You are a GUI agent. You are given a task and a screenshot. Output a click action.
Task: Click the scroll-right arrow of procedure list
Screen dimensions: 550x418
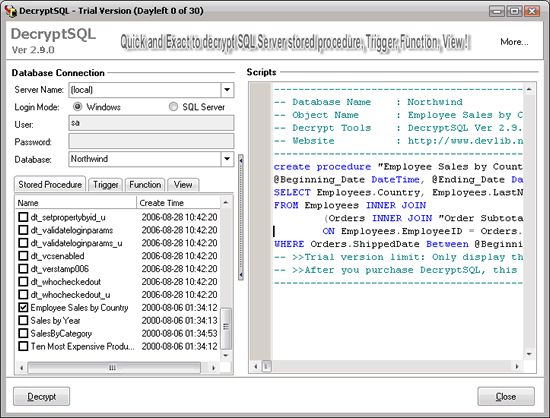(x=213, y=368)
